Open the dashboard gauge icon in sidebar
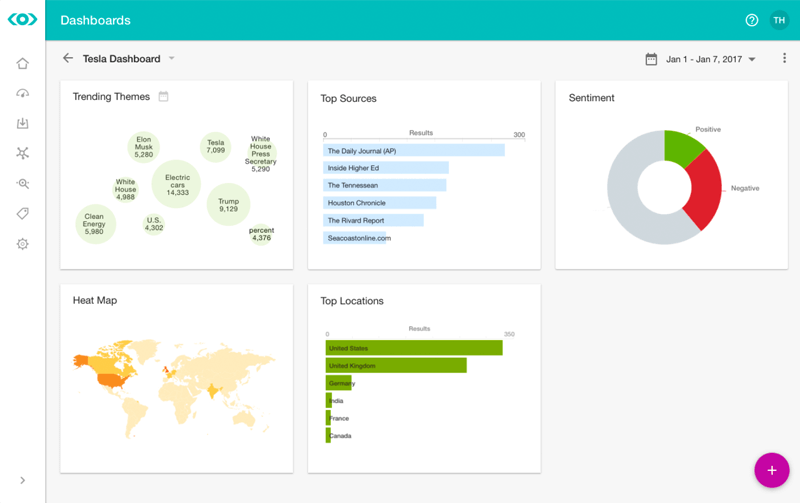The image size is (800, 503). tap(22, 93)
